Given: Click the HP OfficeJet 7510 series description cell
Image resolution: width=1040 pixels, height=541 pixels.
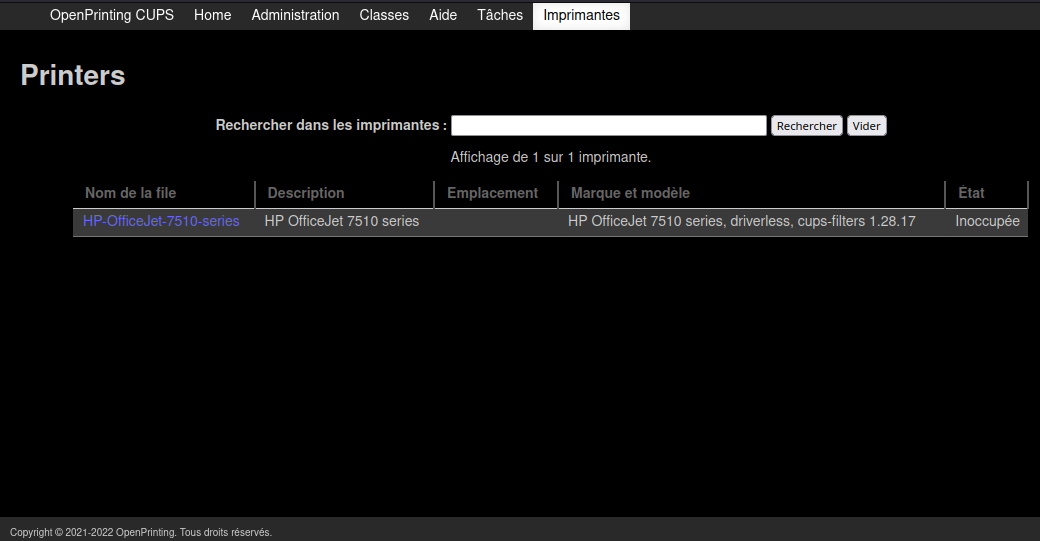Looking at the screenshot, I should (341, 221).
